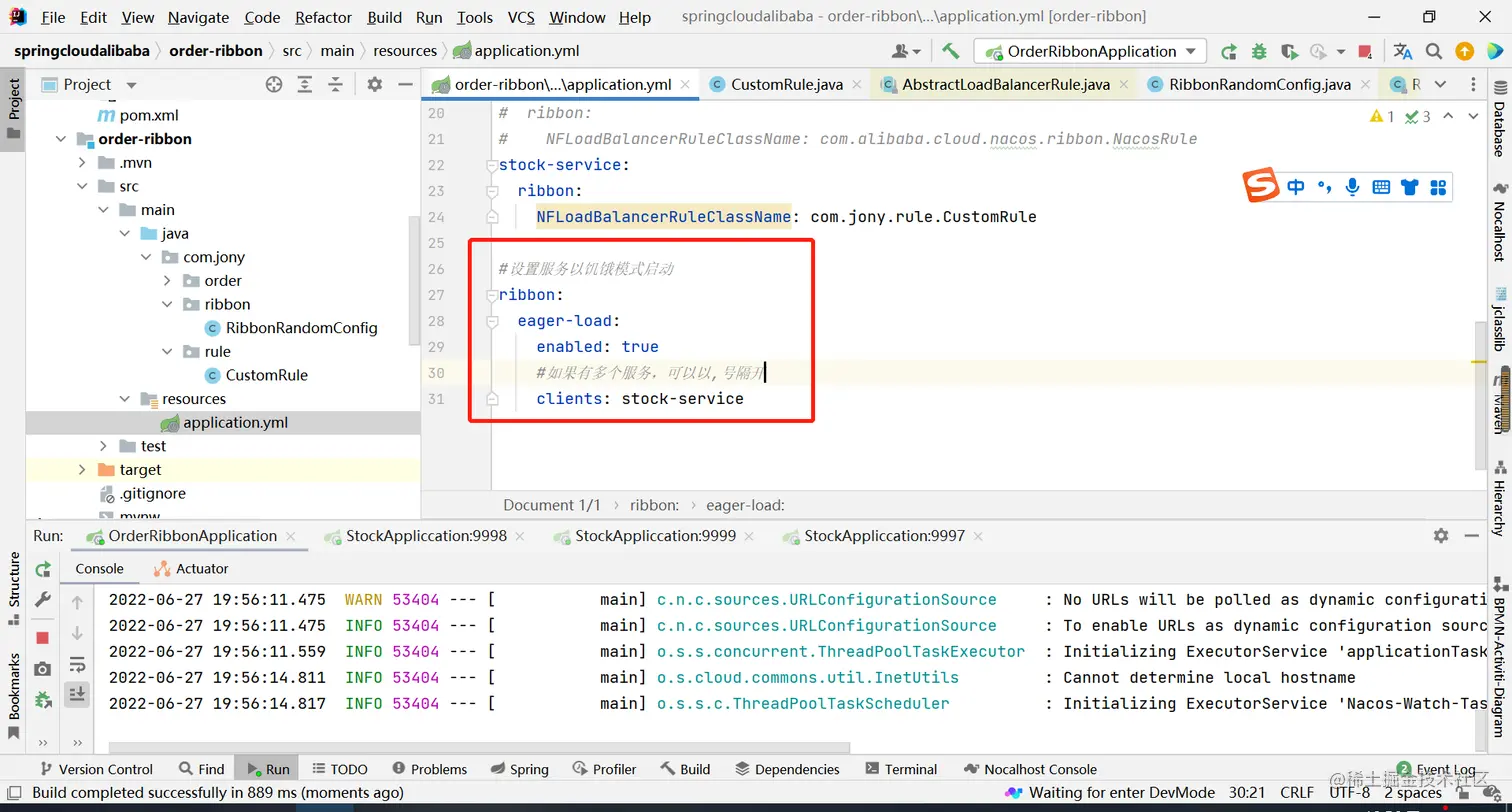Stop the process from the Run panel sidebar
Screen dimensions: 1512x812
coord(42,638)
